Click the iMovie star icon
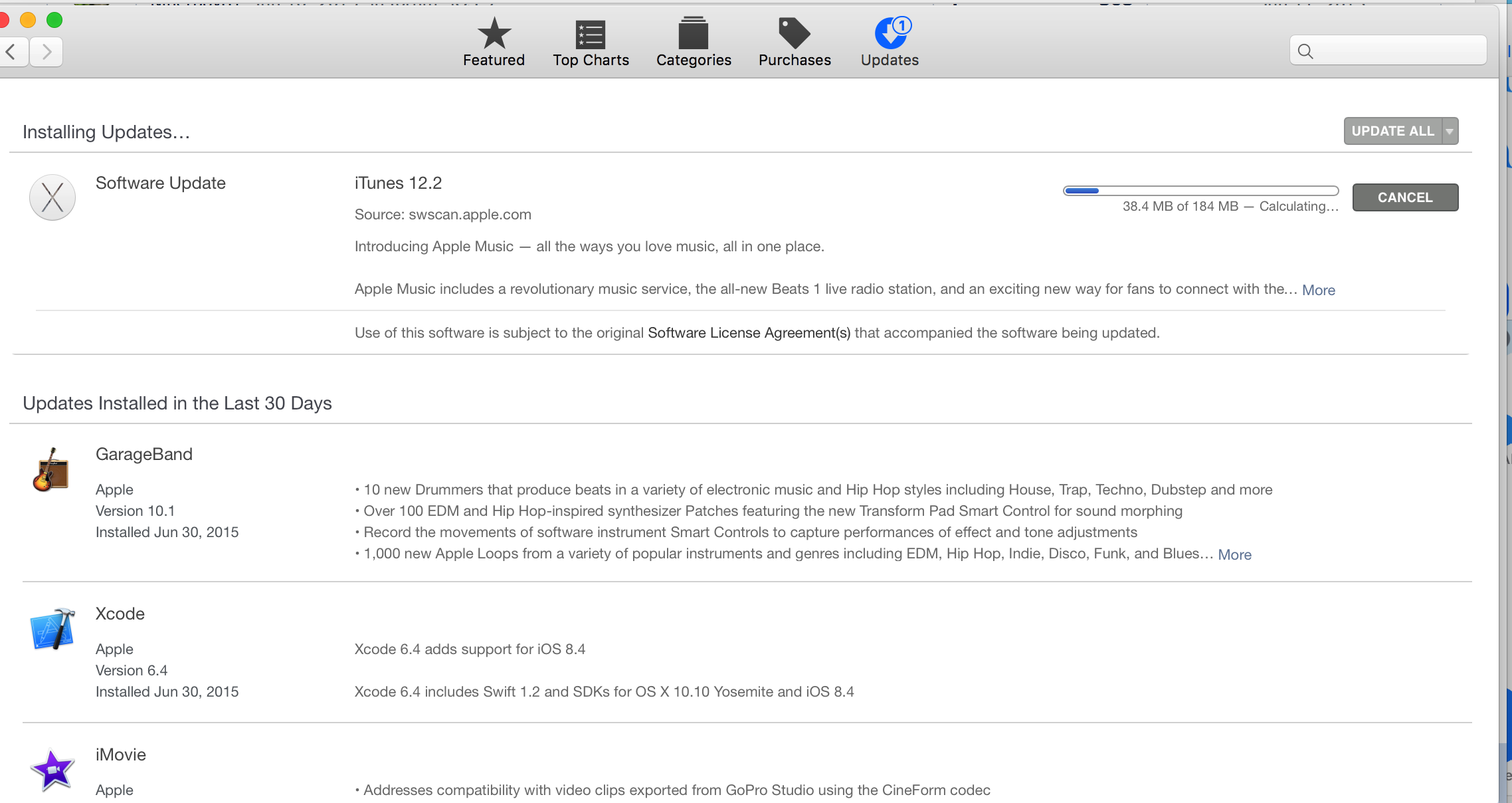1512x803 pixels. [x=52, y=770]
